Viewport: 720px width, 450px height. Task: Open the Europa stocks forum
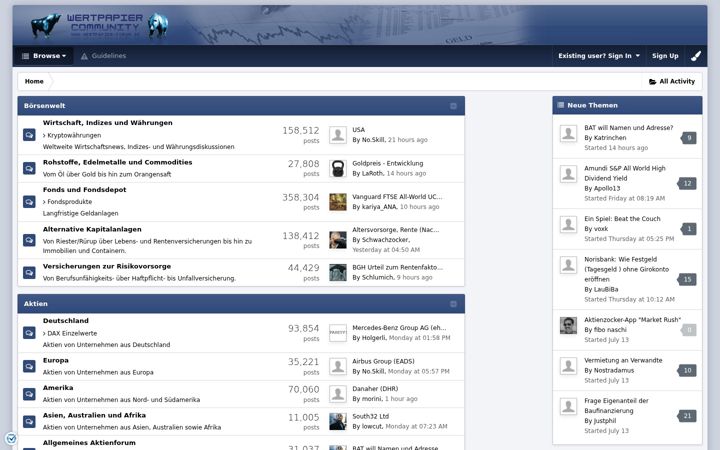point(56,360)
